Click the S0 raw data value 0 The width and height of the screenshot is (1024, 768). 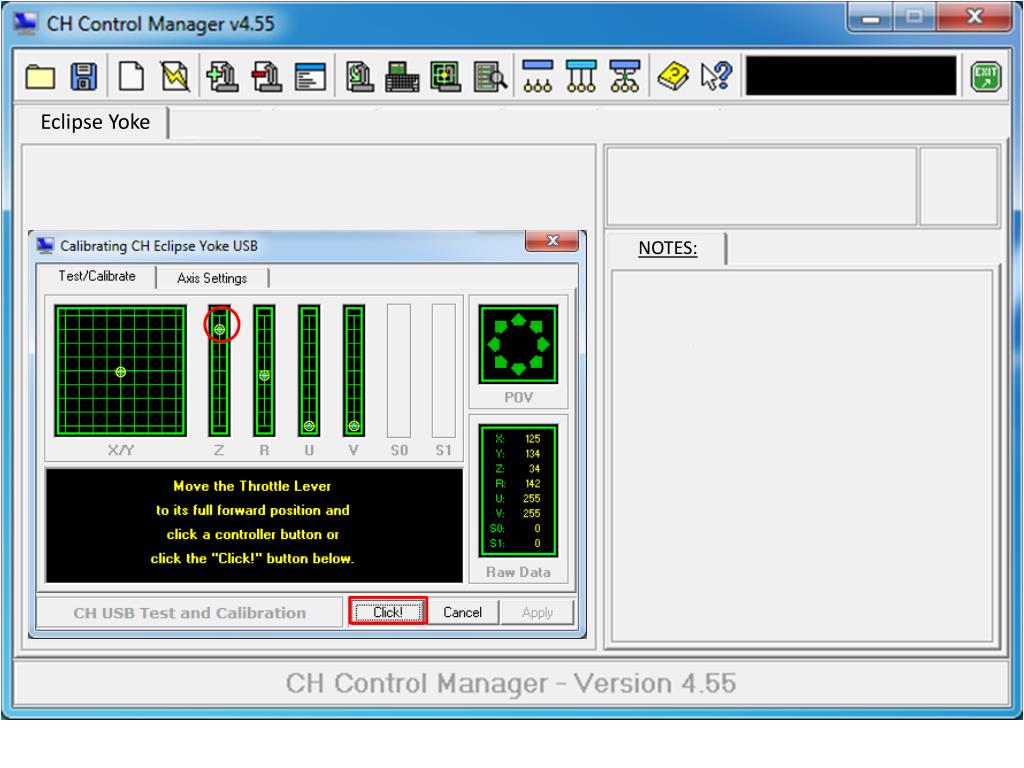[537, 528]
